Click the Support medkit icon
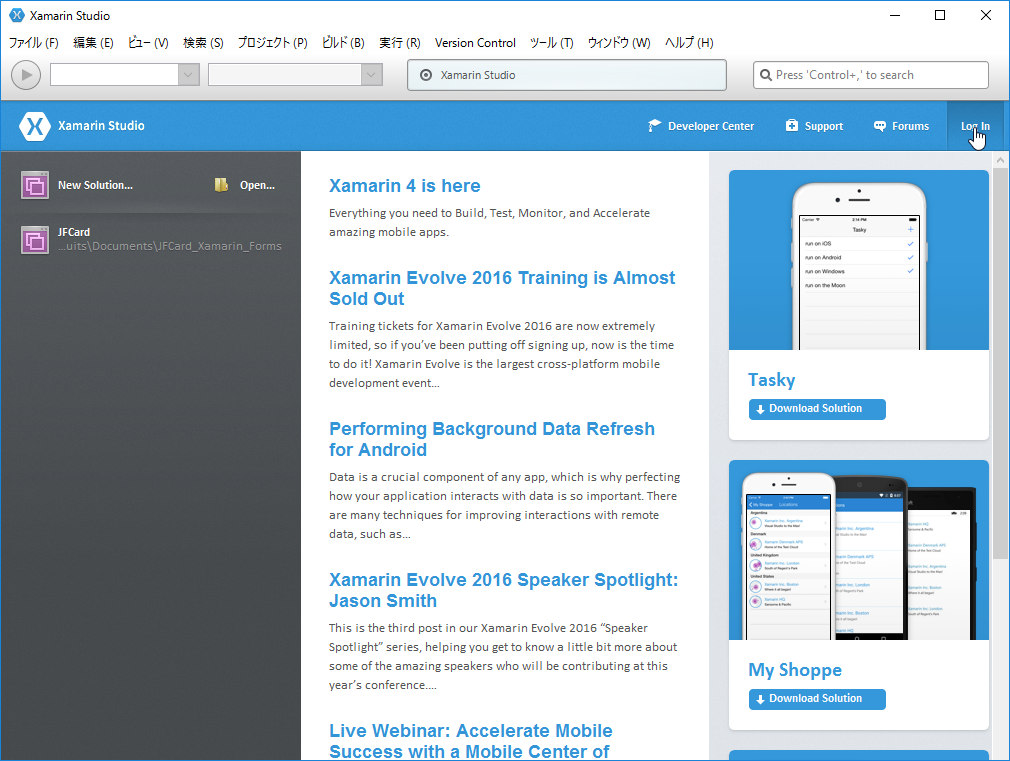The width and height of the screenshot is (1010, 761). (792, 126)
